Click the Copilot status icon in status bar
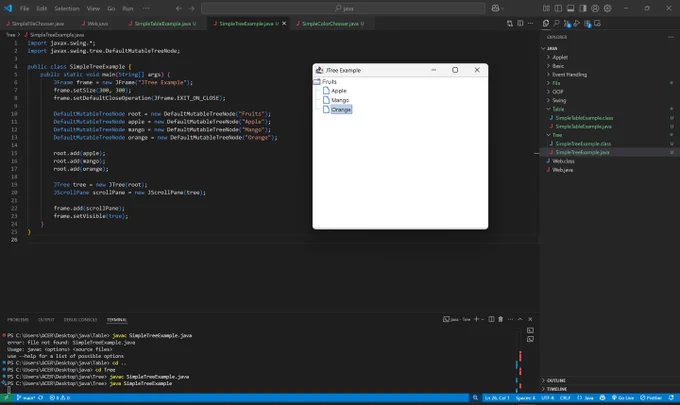The height and width of the screenshot is (405, 680). pos(602,398)
